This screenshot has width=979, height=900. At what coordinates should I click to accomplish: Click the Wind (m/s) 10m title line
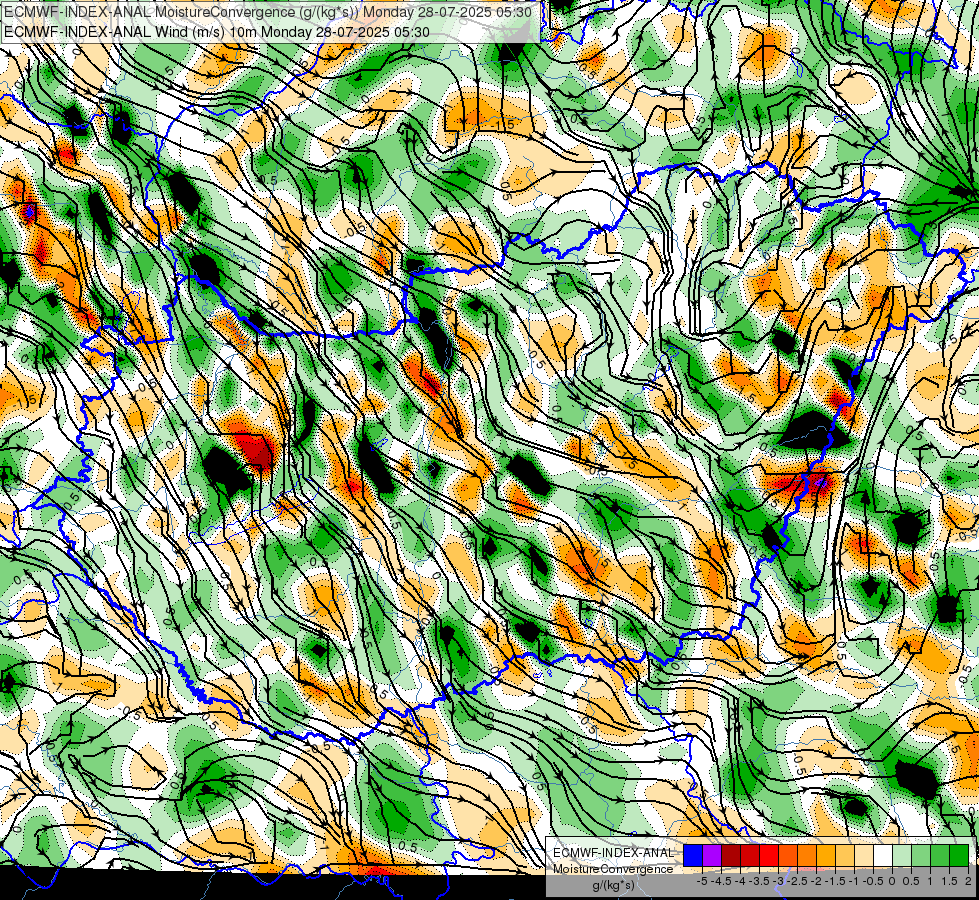[217, 31]
